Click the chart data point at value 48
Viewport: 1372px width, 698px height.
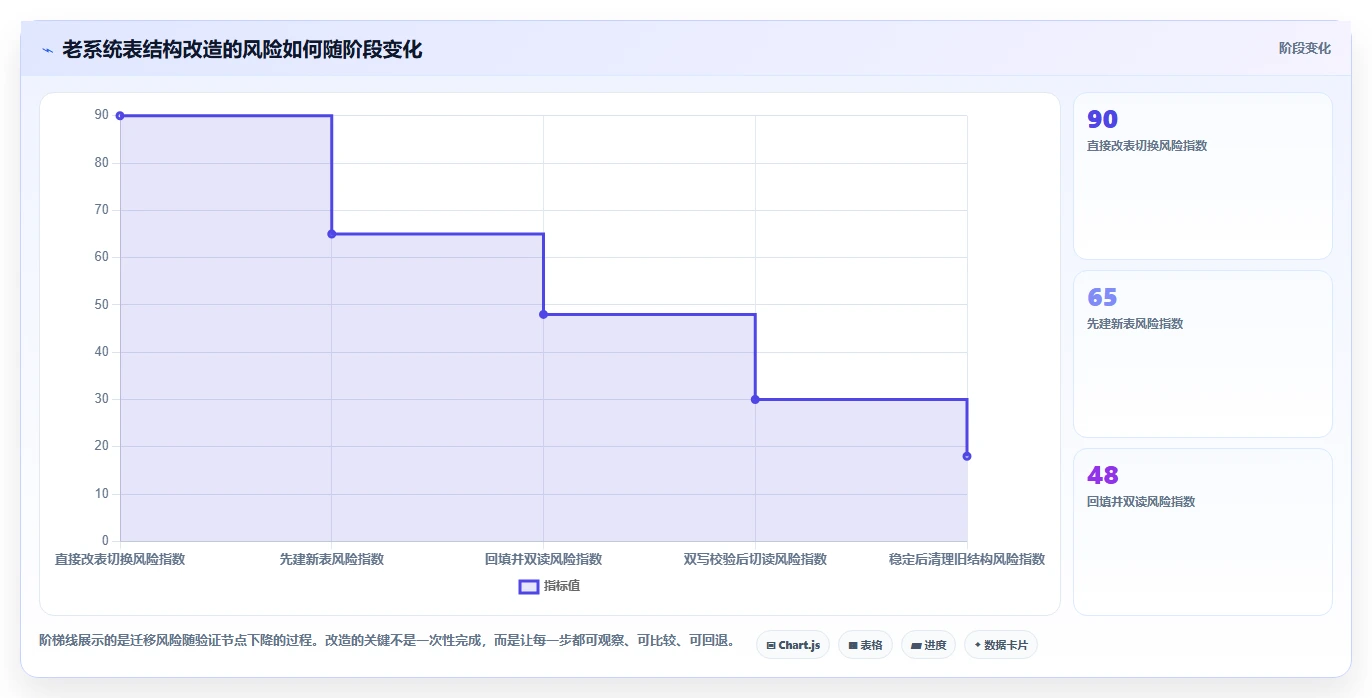[x=543, y=314]
